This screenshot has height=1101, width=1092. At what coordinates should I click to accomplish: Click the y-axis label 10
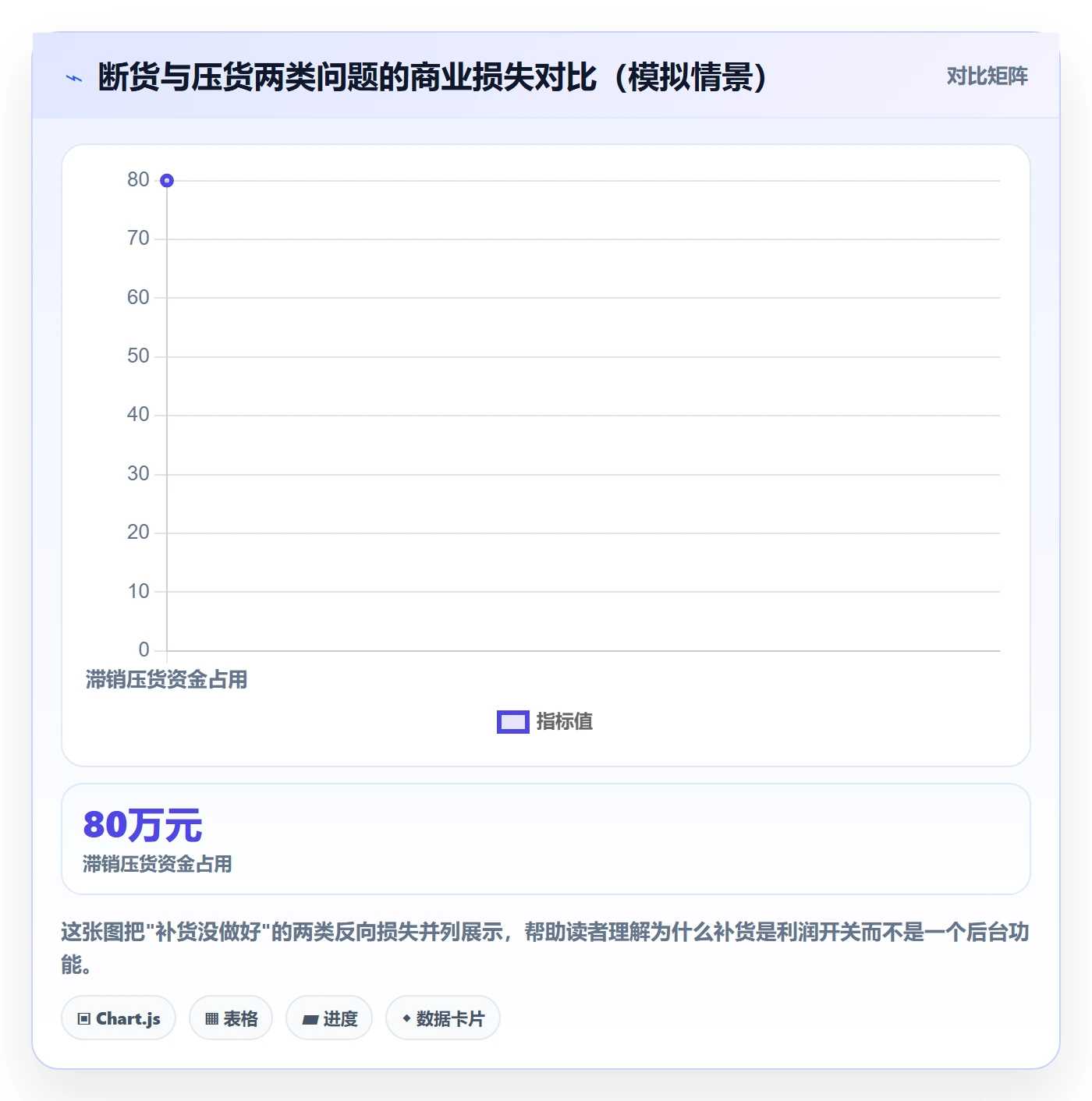[138, 592]
